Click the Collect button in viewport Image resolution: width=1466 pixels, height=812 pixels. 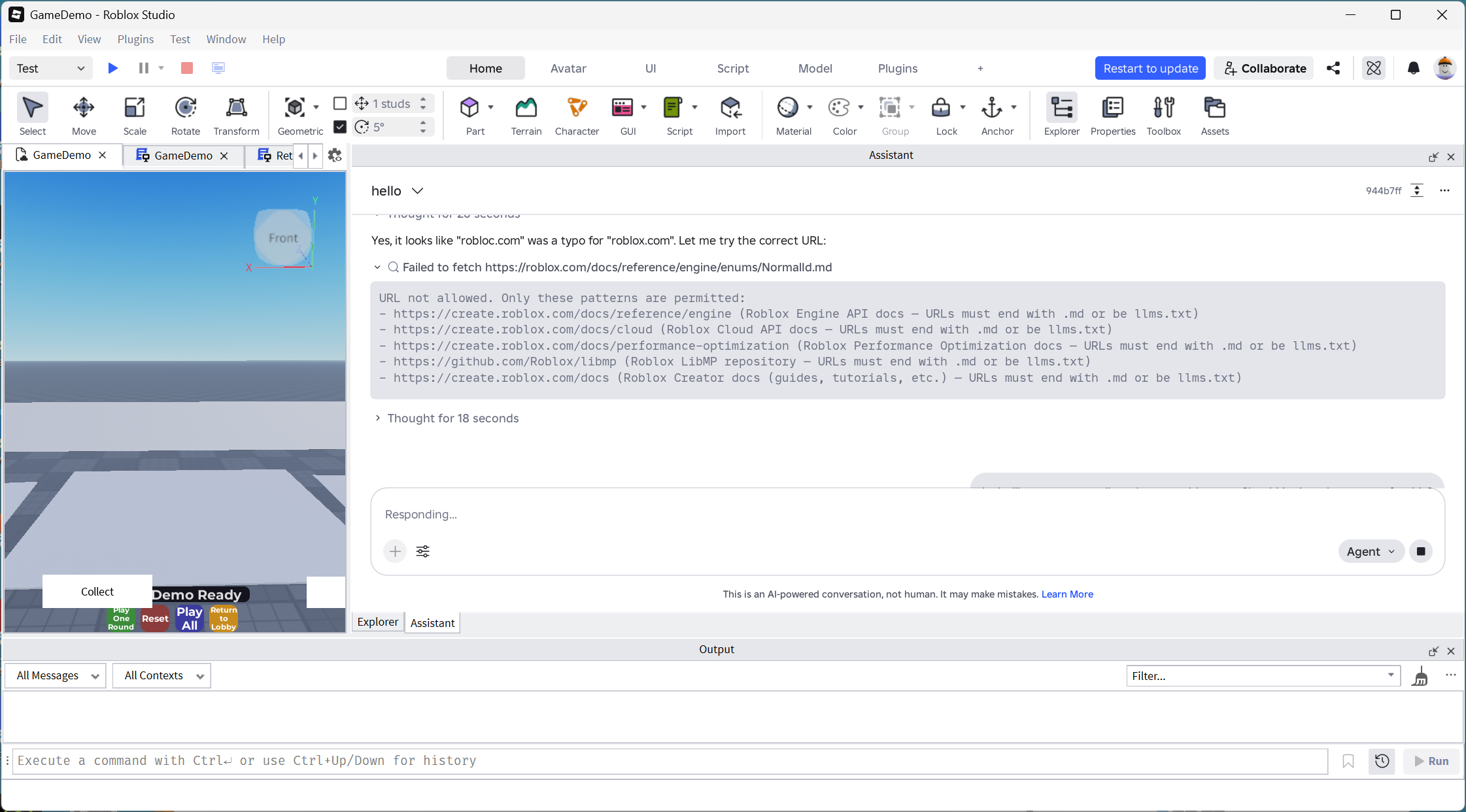point(97,592)
